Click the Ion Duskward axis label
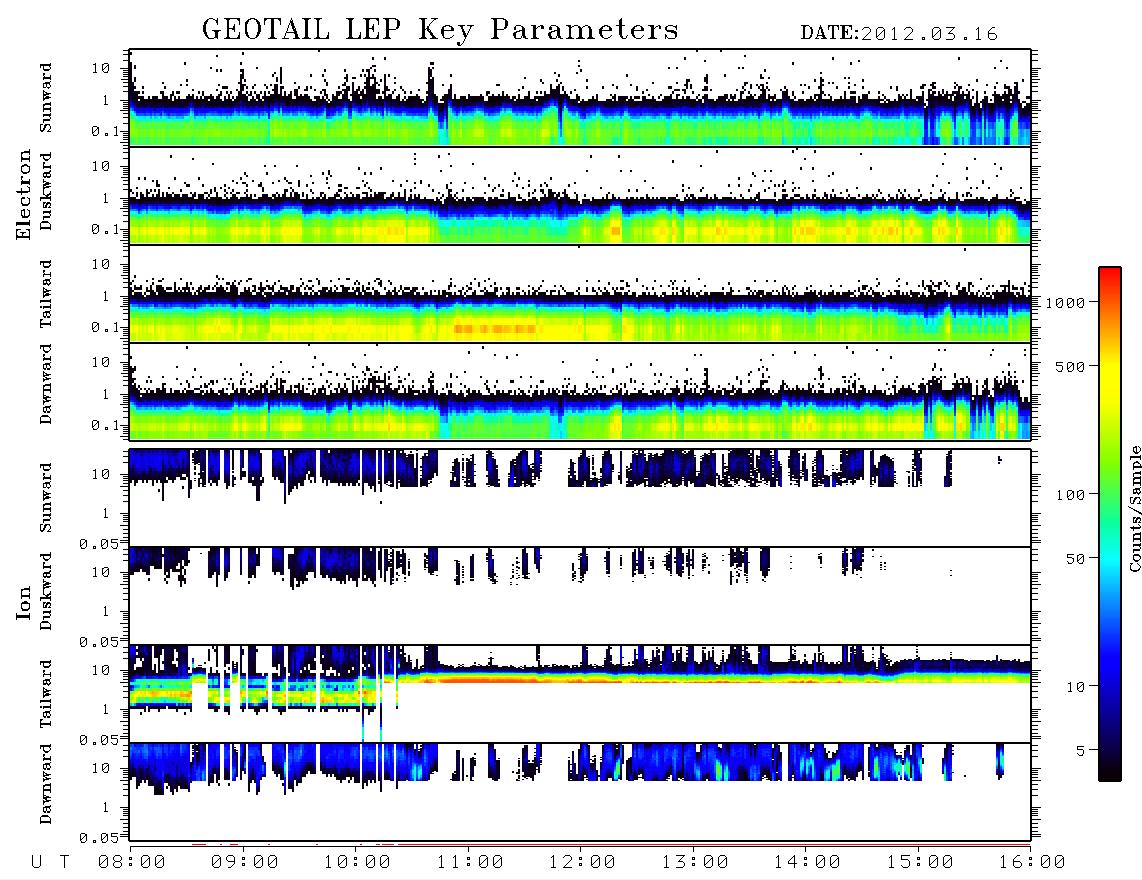This screenshot has width=1142, height=880. [x=46, y=591]
